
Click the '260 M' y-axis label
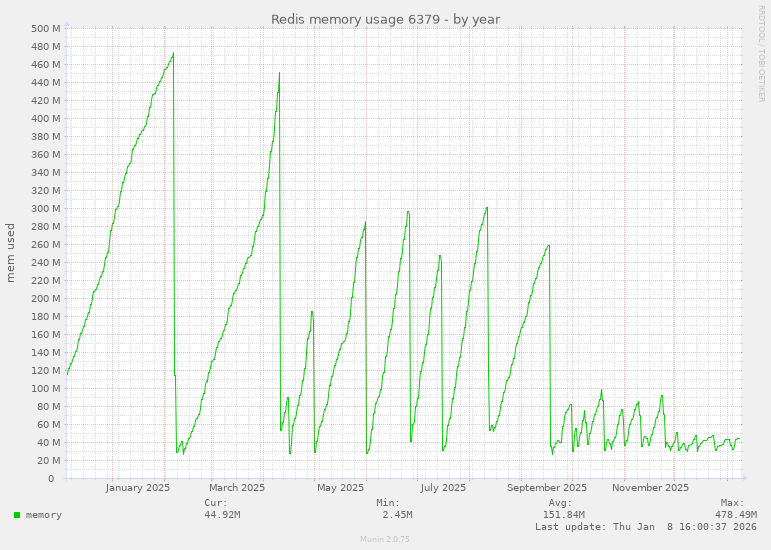coord(46,244)
